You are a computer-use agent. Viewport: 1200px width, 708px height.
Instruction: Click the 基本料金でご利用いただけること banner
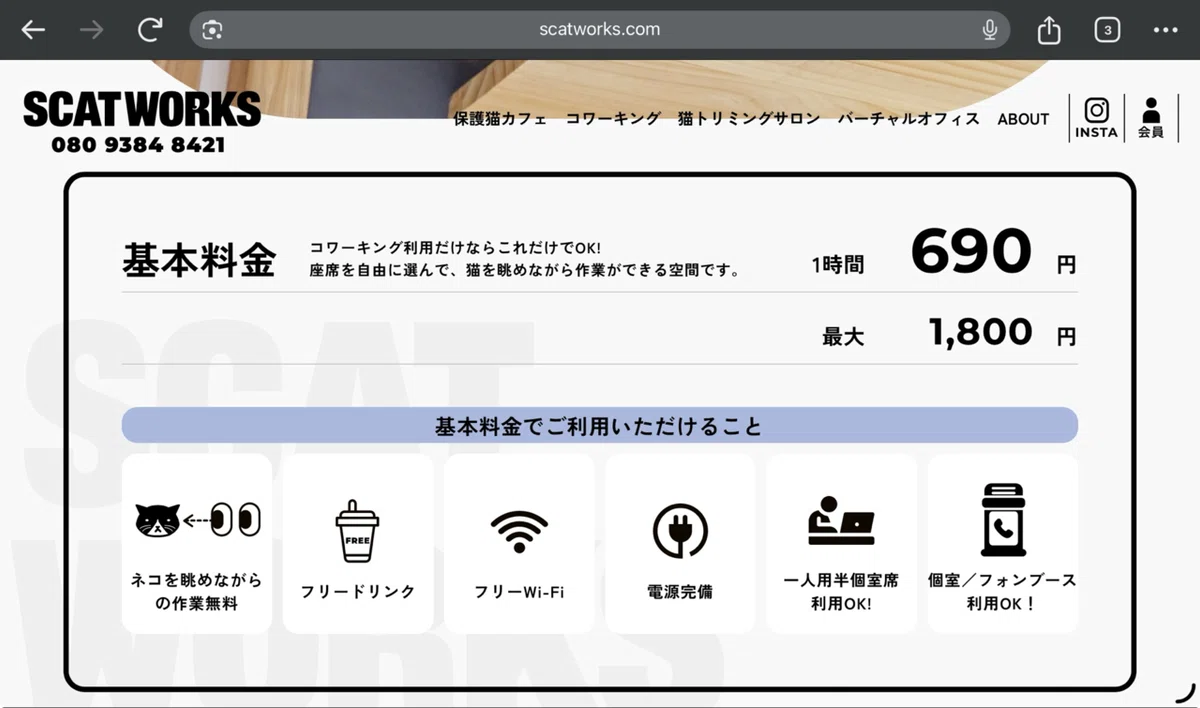600,426
